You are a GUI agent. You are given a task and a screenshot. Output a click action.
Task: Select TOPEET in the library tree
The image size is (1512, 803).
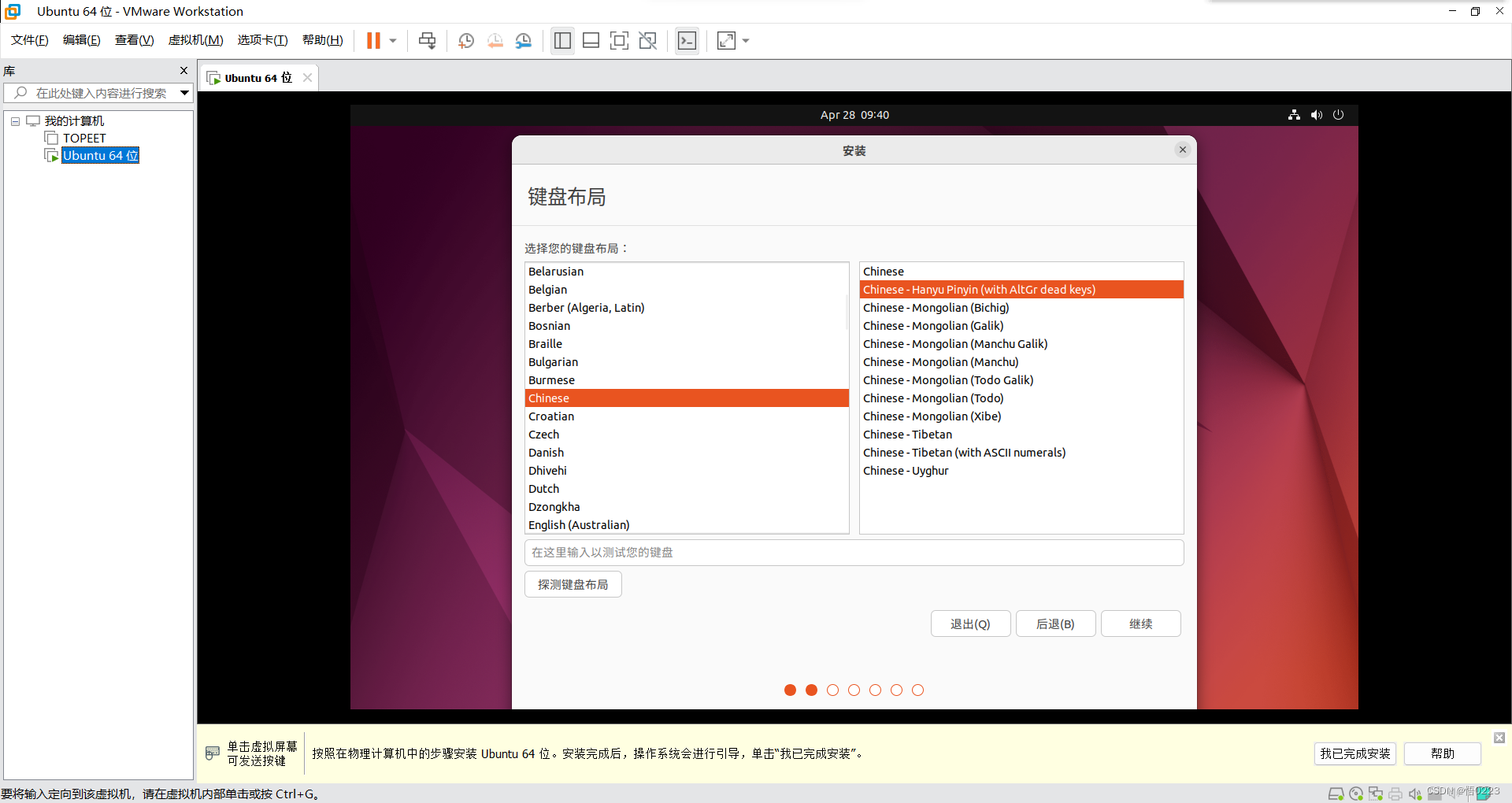tap(84, 139)
